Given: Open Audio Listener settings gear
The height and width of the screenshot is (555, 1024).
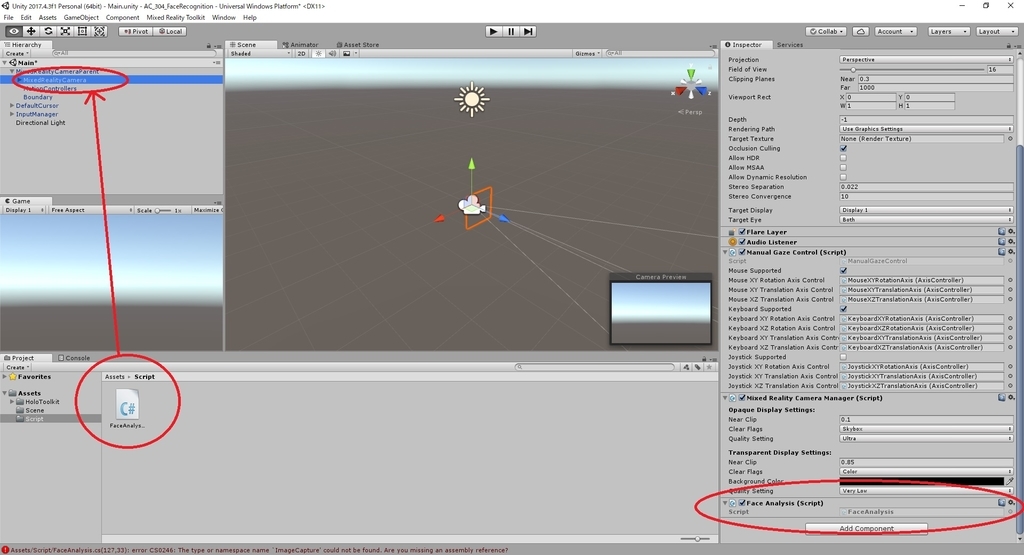Looking at the screenshot, I should pos(1011,242).
